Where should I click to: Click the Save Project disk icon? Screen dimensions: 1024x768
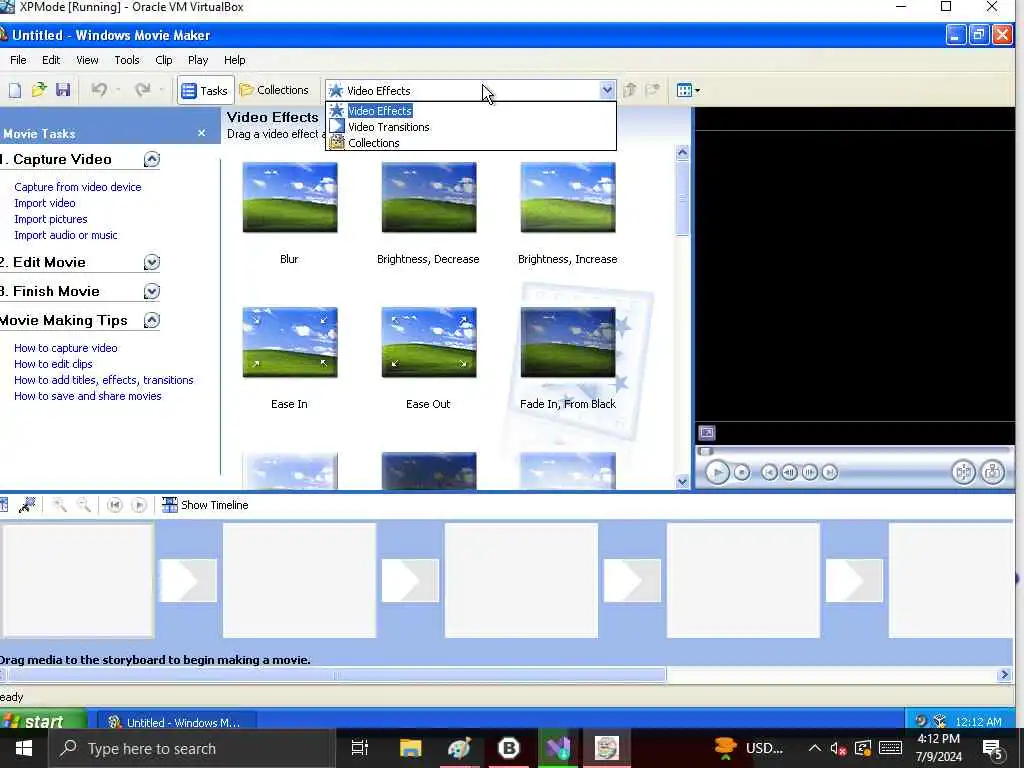pyautogui.click(x=63, y=90)
